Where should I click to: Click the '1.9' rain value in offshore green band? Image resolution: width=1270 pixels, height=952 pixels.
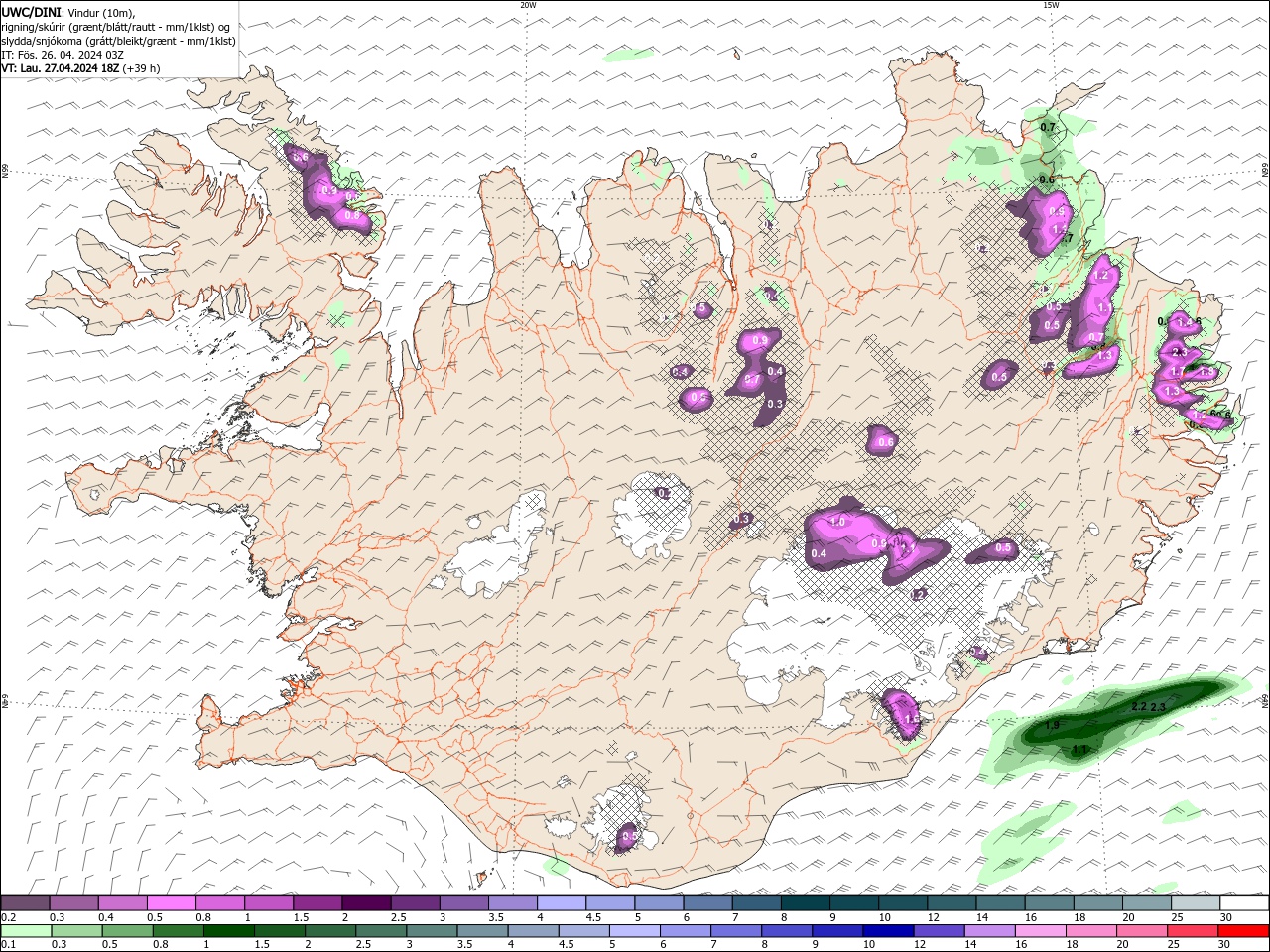[x=1053, y=726]
